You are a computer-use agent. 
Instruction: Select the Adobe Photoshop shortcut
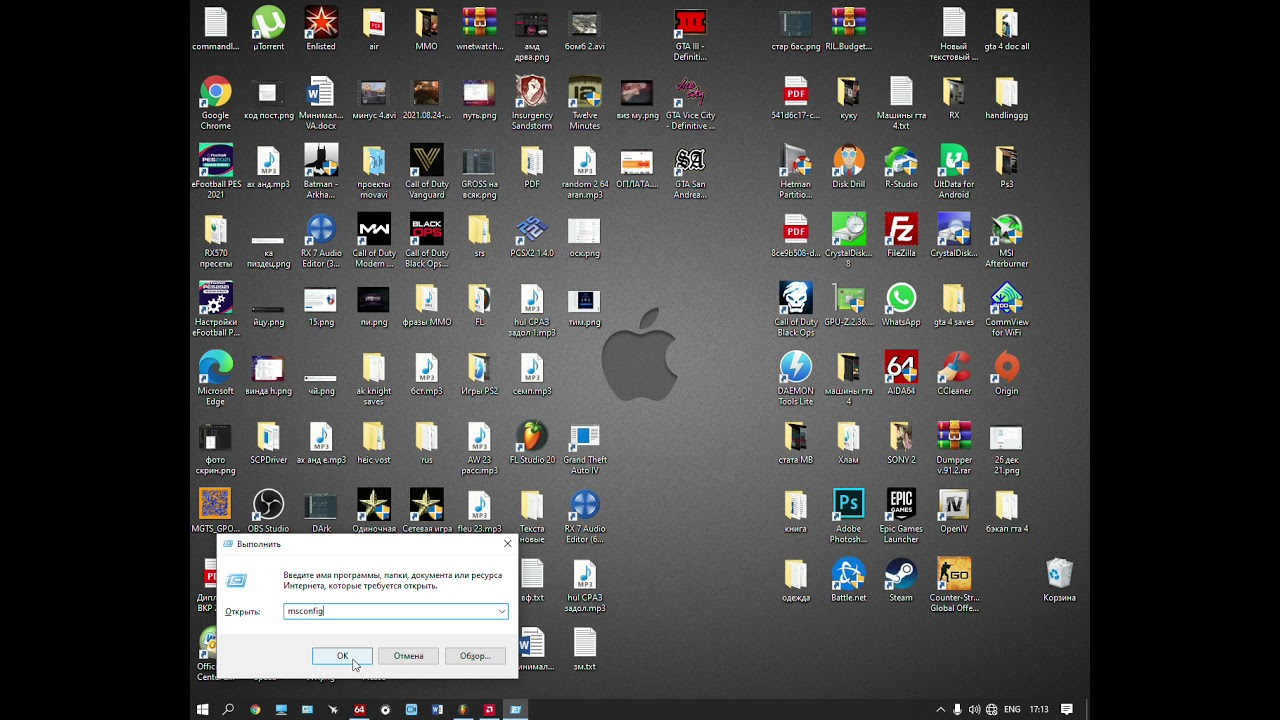(848, 517)
